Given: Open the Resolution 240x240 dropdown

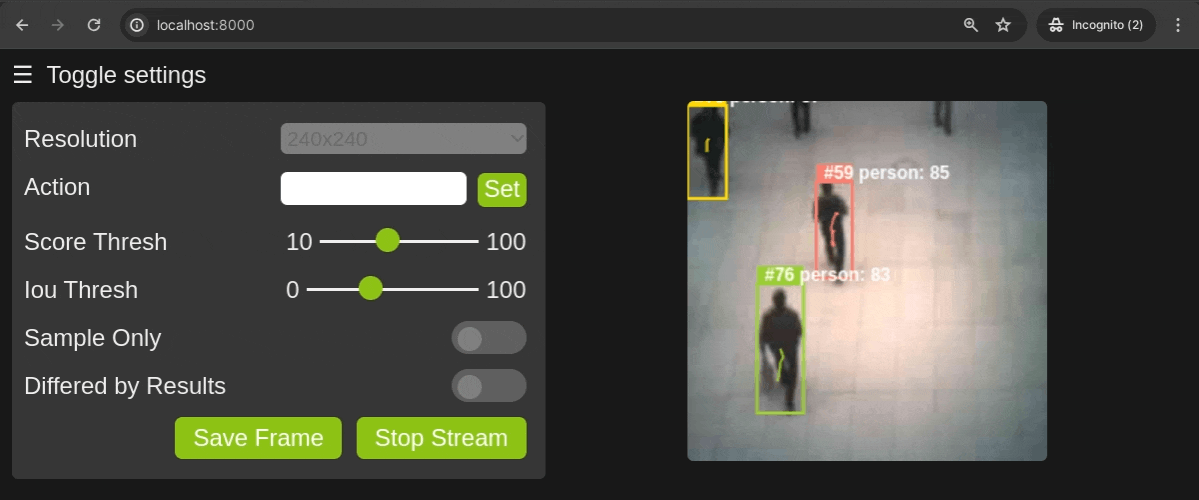Looking at the screenshot, I should pos(404,139).
